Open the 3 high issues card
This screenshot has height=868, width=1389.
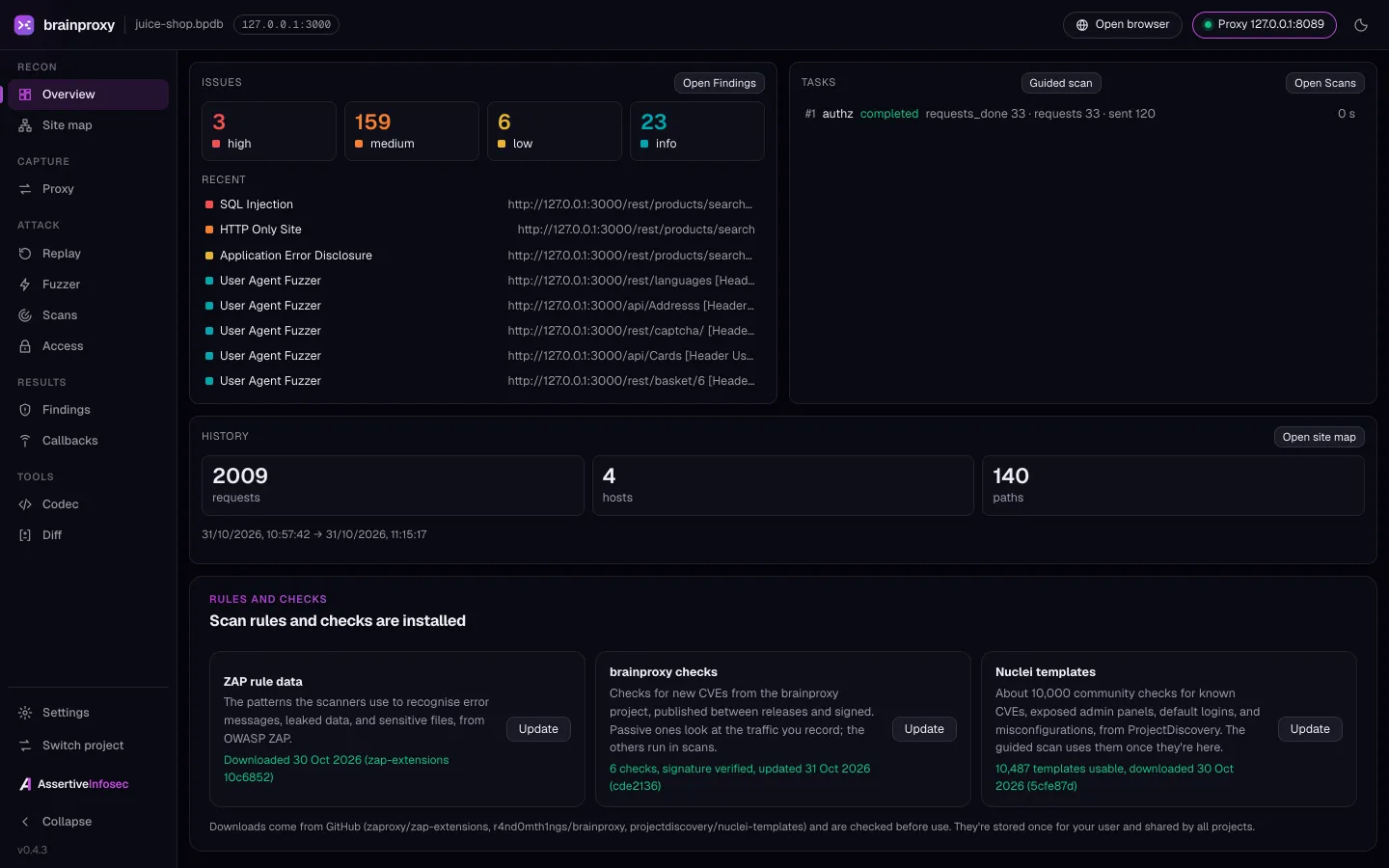pyautogui.click(x=269, y=131)
